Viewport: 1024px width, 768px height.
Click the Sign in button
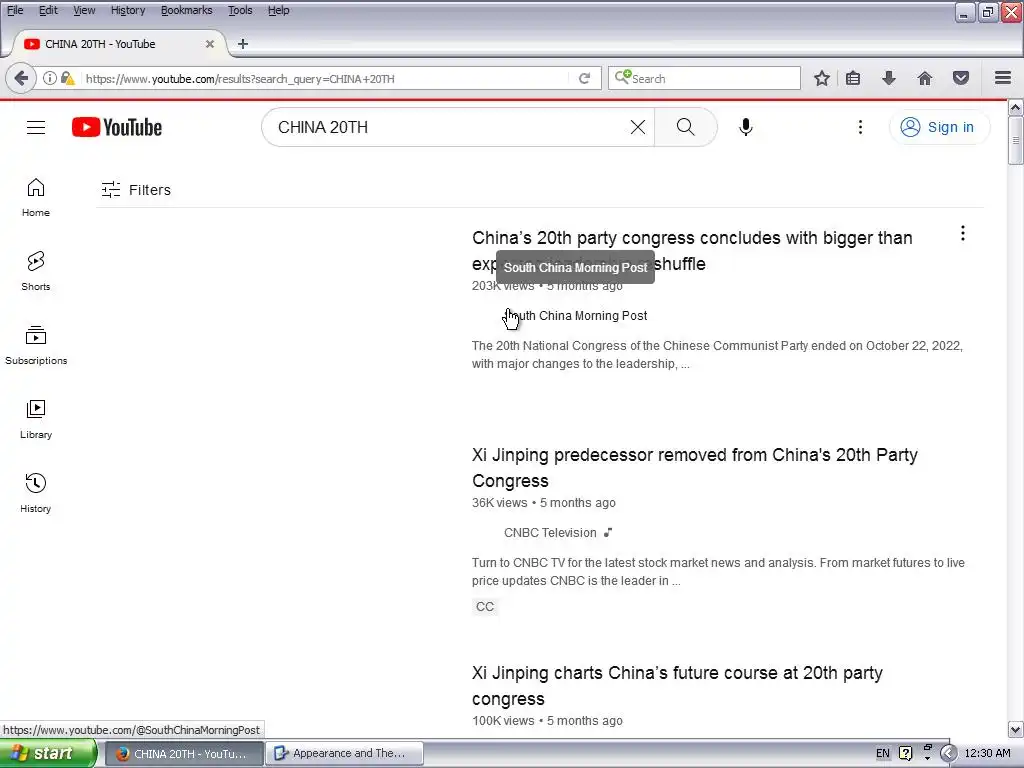939,127
